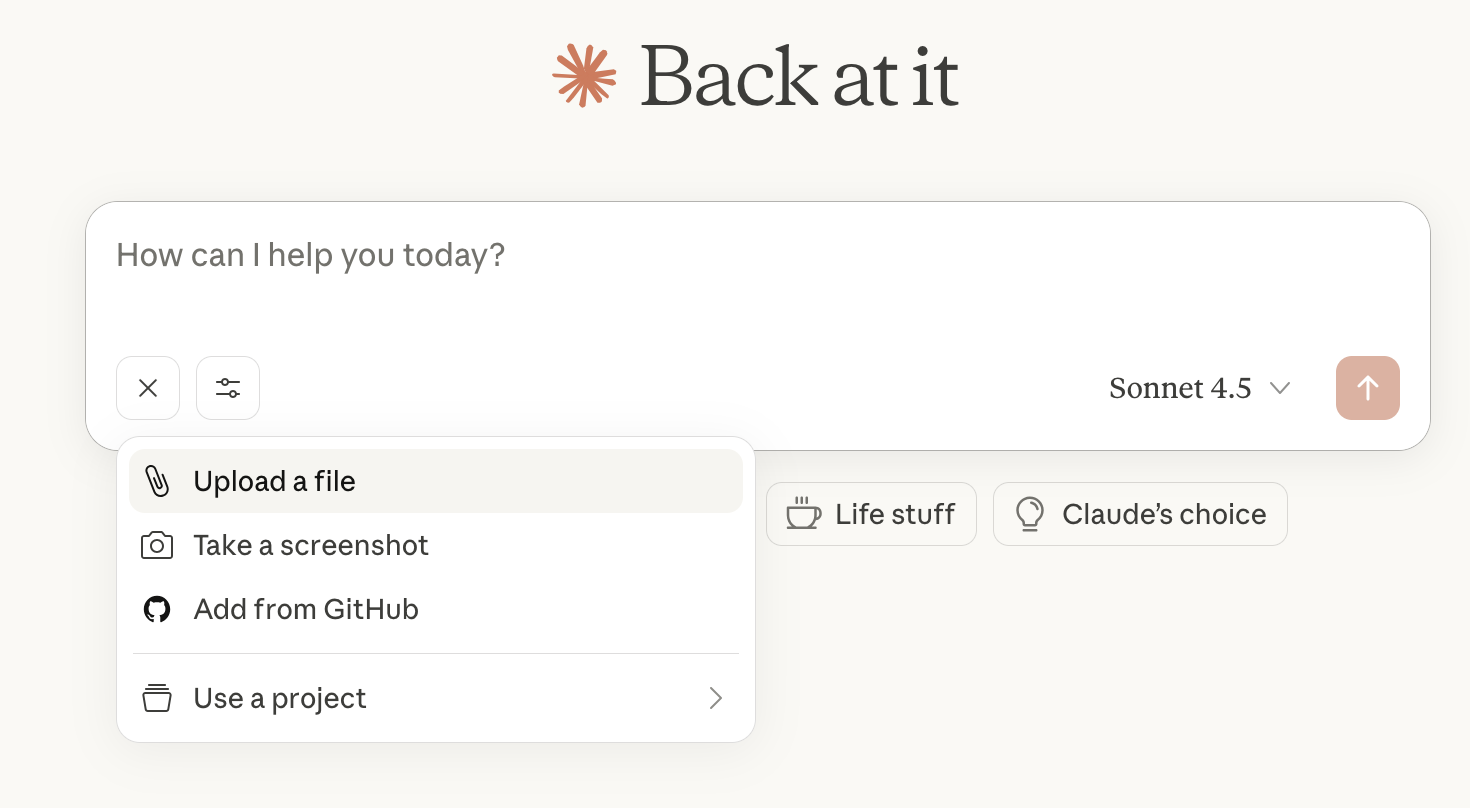
Task: Click the stacked project icon
Action: [157, 698]
